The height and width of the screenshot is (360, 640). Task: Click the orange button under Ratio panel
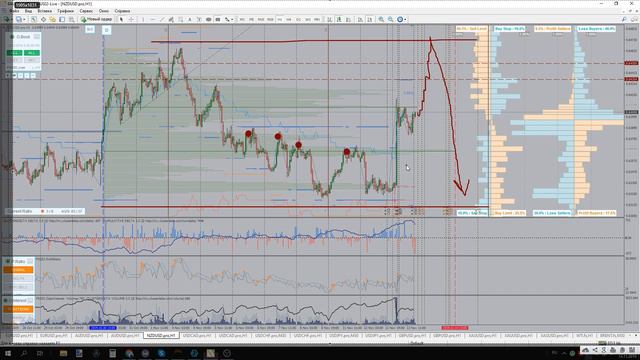tap(18, 270)
